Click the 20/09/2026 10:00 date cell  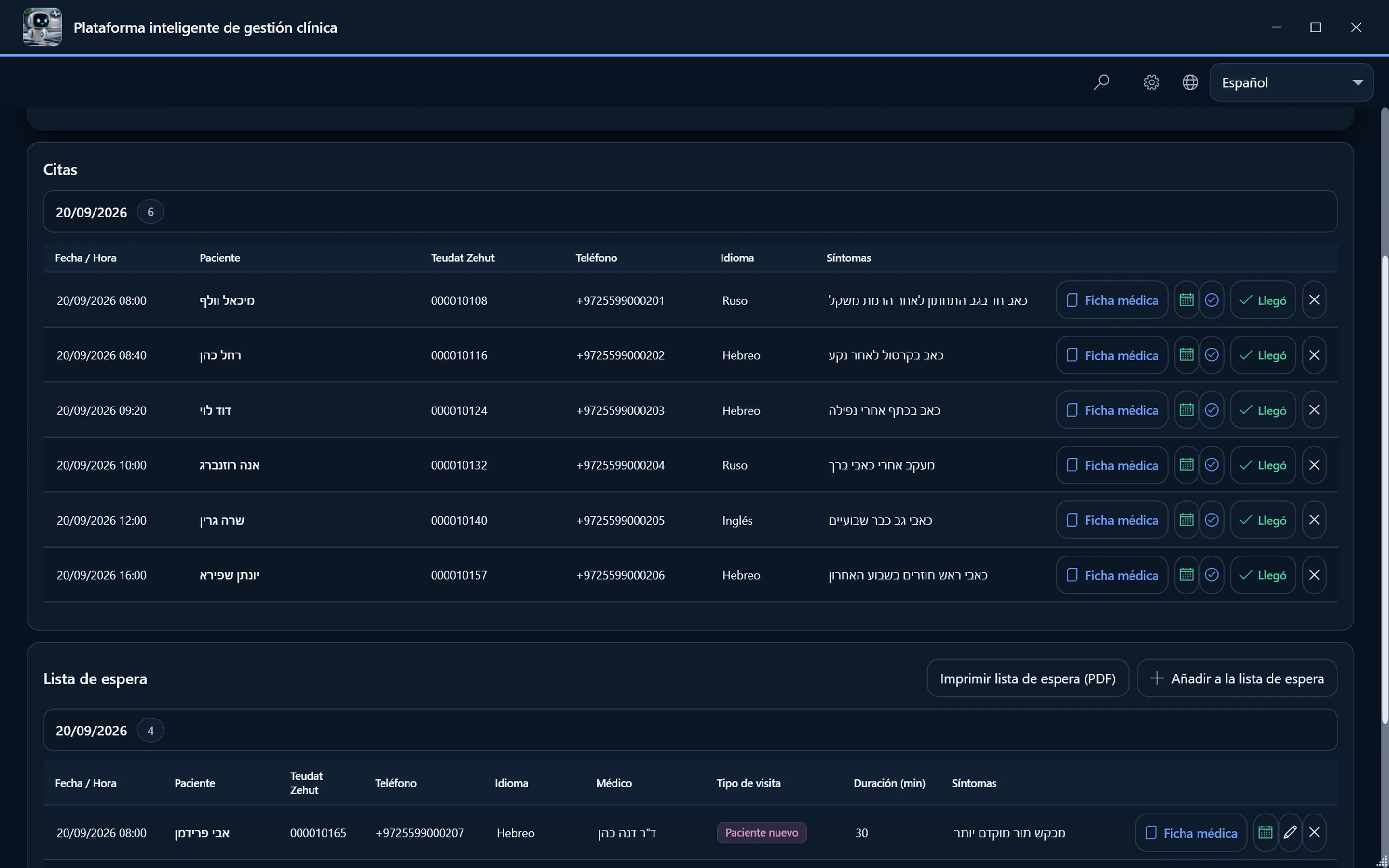coord(102,465)
